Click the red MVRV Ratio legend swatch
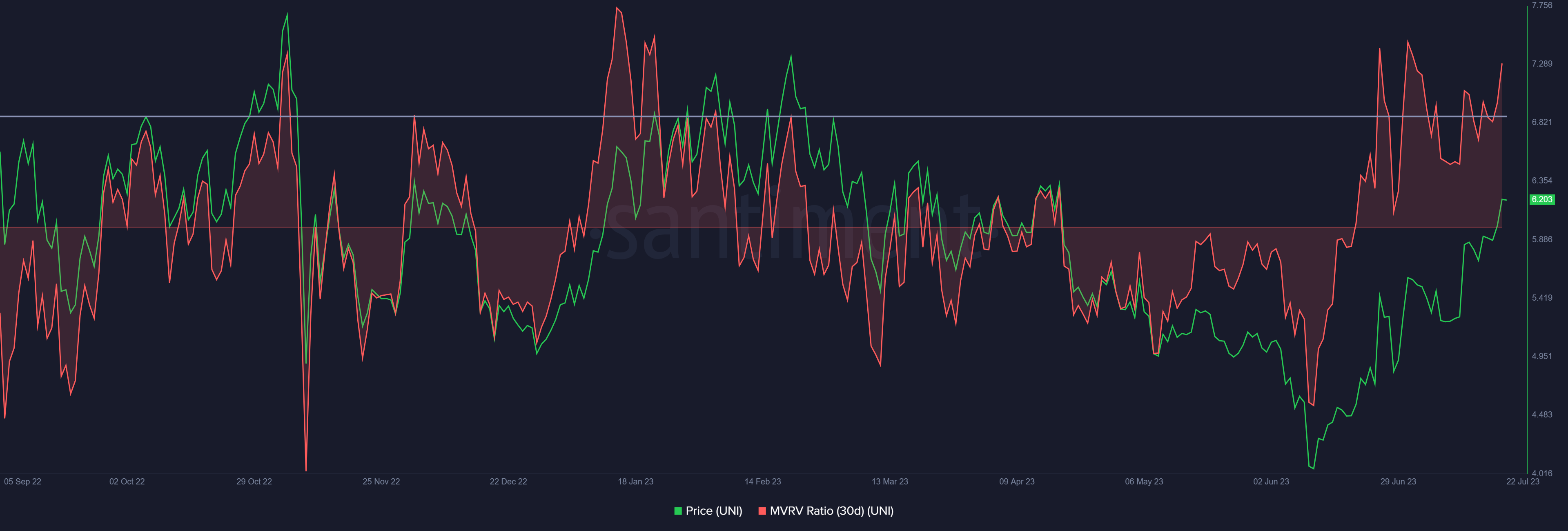1568x531 pixels. (762, 511)
